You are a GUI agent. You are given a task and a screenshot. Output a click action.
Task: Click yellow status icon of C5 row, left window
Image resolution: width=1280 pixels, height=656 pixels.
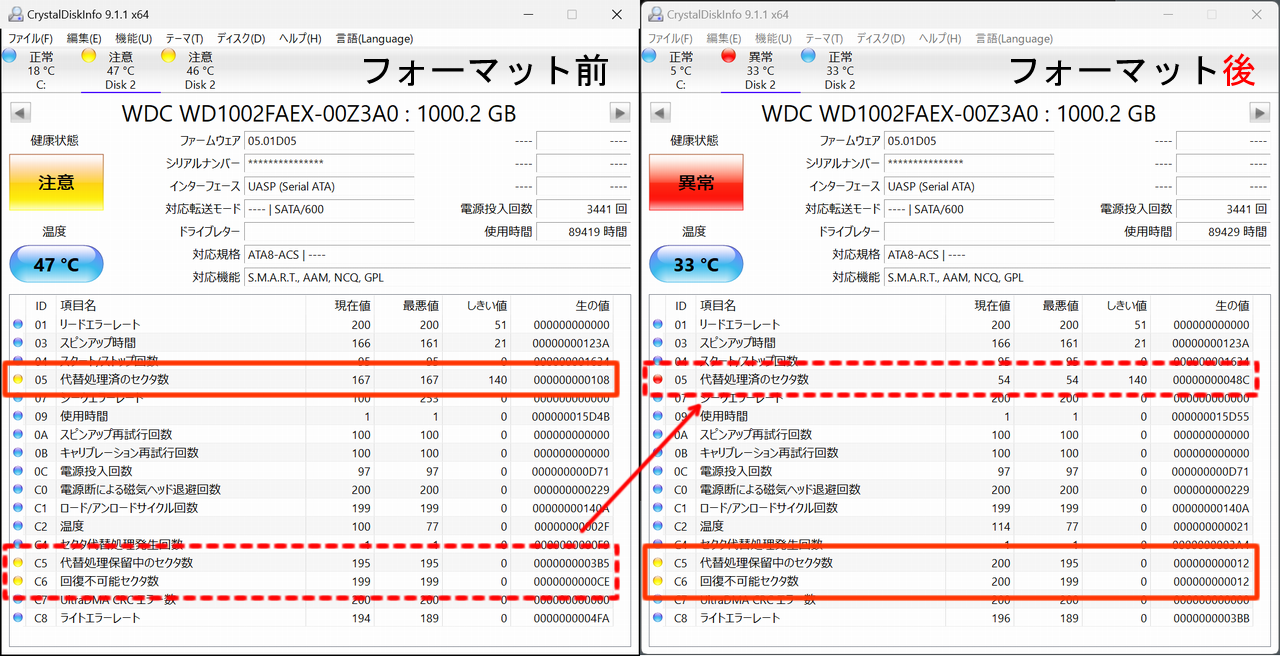coord(17,563)
